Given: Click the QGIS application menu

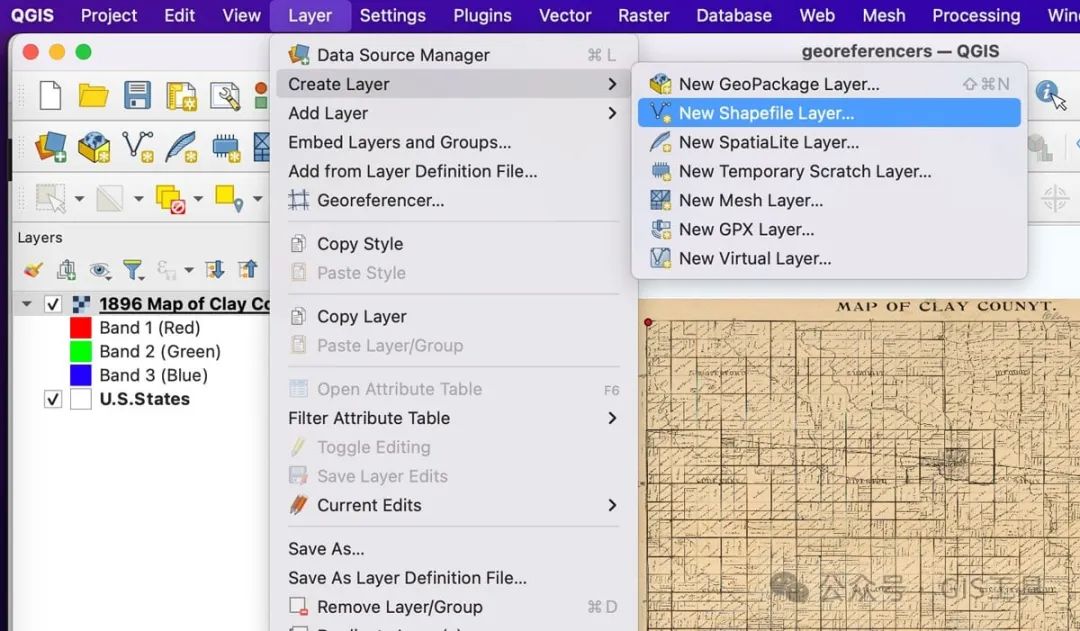Looking at the screenshot, I should click(x=32, y=15).
